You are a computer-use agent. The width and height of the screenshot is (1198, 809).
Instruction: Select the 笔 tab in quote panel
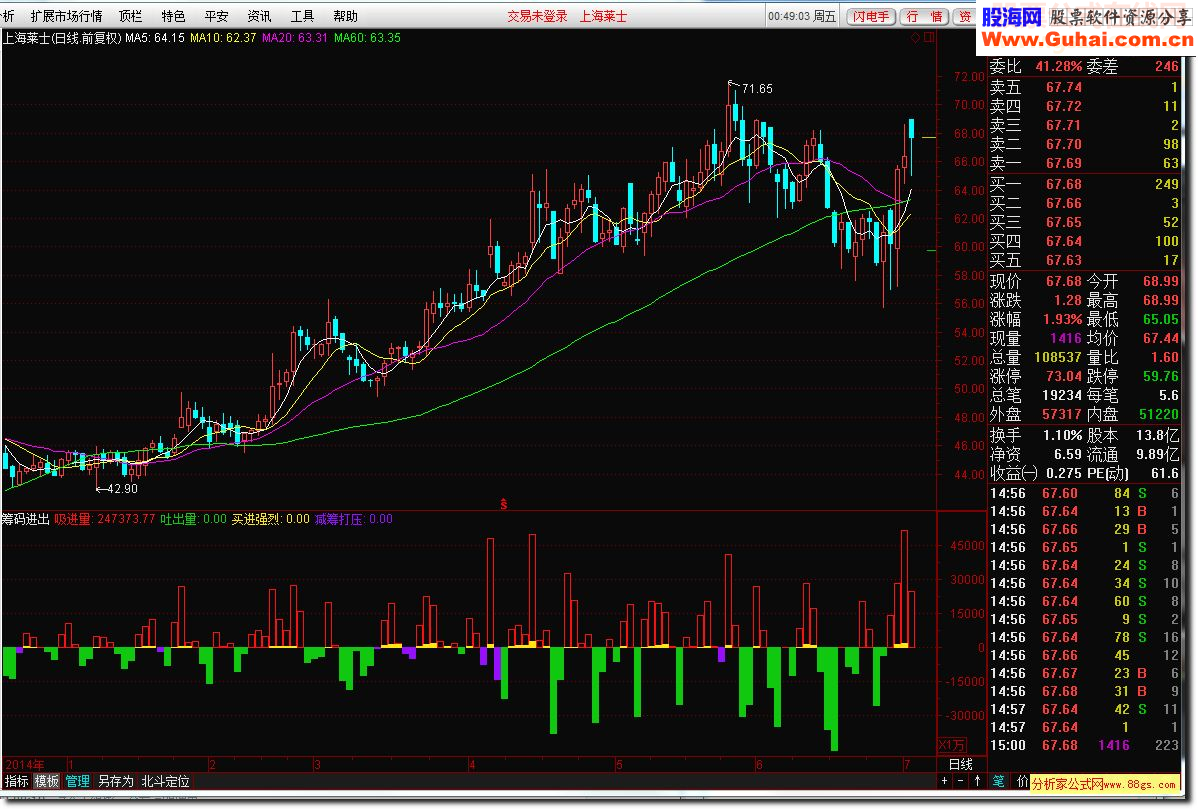(x=998, y=781)
